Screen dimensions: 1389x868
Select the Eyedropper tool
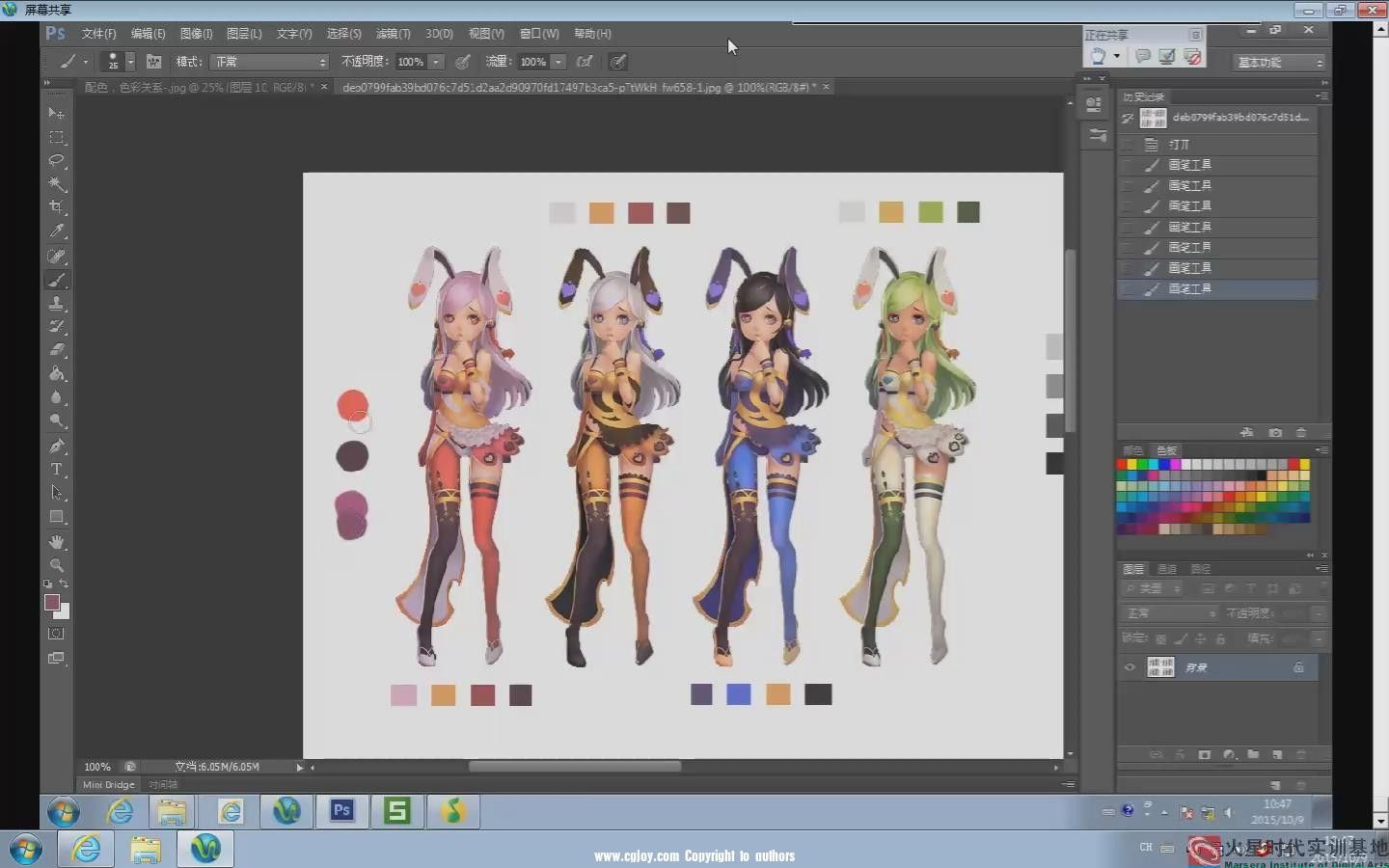(x=56, y=231)
